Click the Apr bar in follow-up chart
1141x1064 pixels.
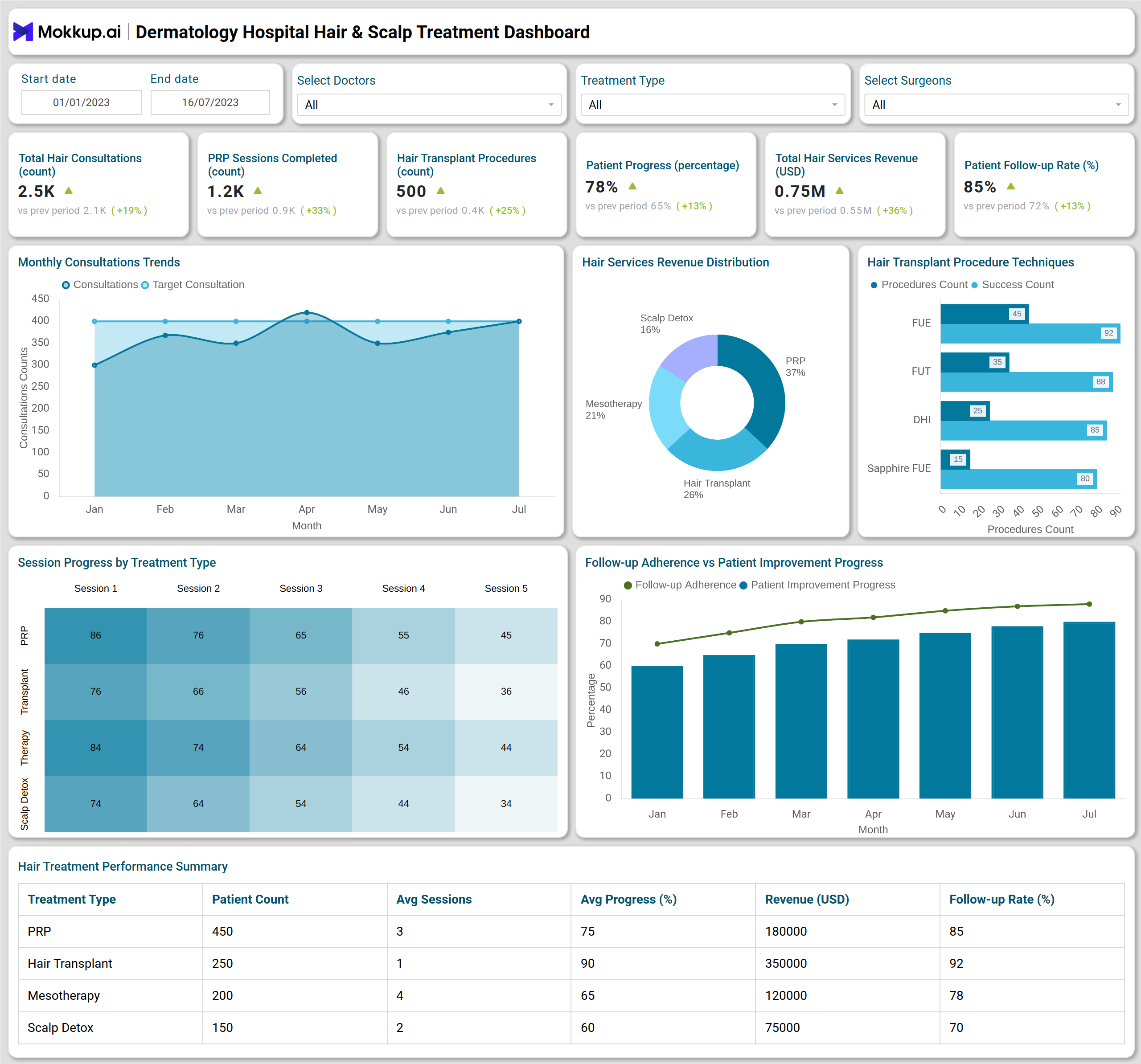point(873,719)
